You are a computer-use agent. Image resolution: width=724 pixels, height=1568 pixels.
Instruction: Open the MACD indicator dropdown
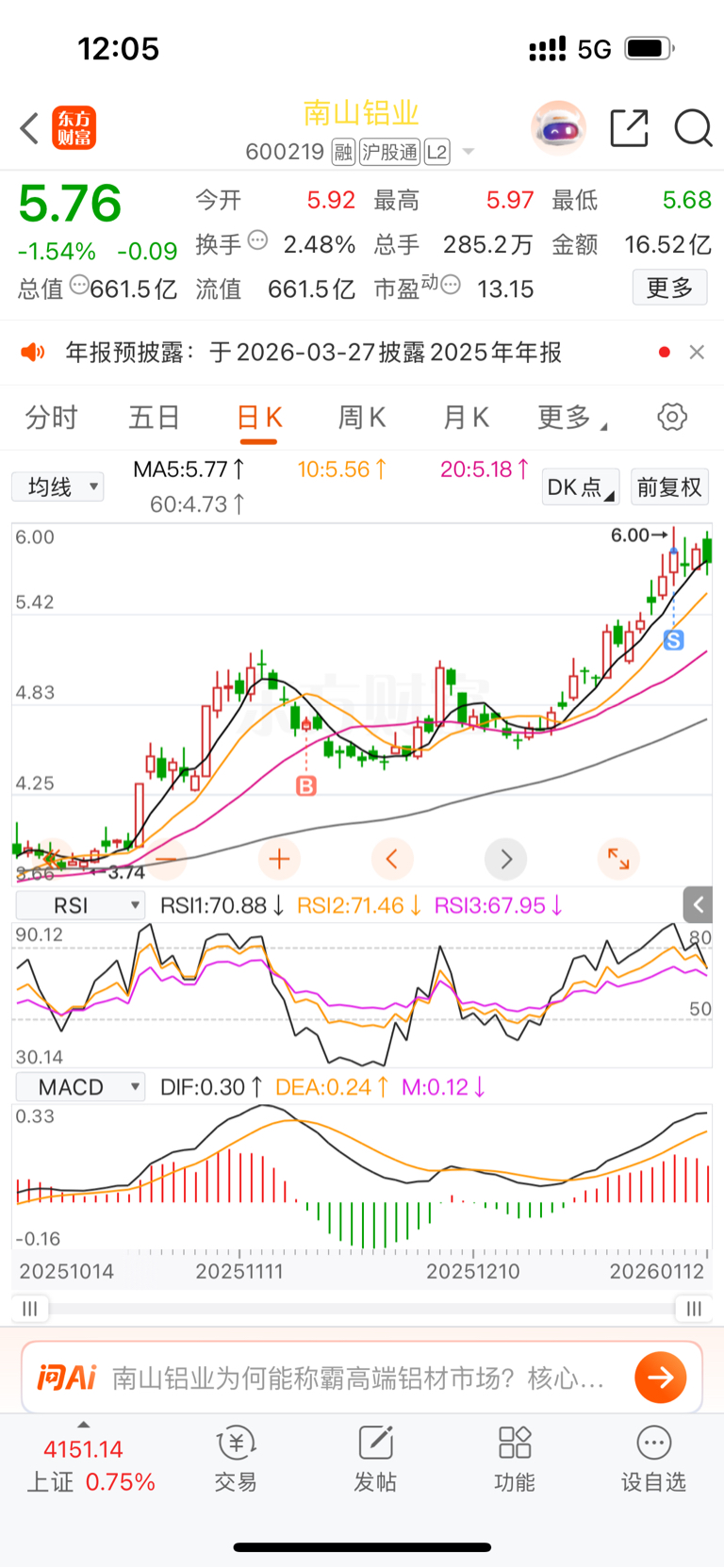pyautogui.click(x=80, y=1087)
